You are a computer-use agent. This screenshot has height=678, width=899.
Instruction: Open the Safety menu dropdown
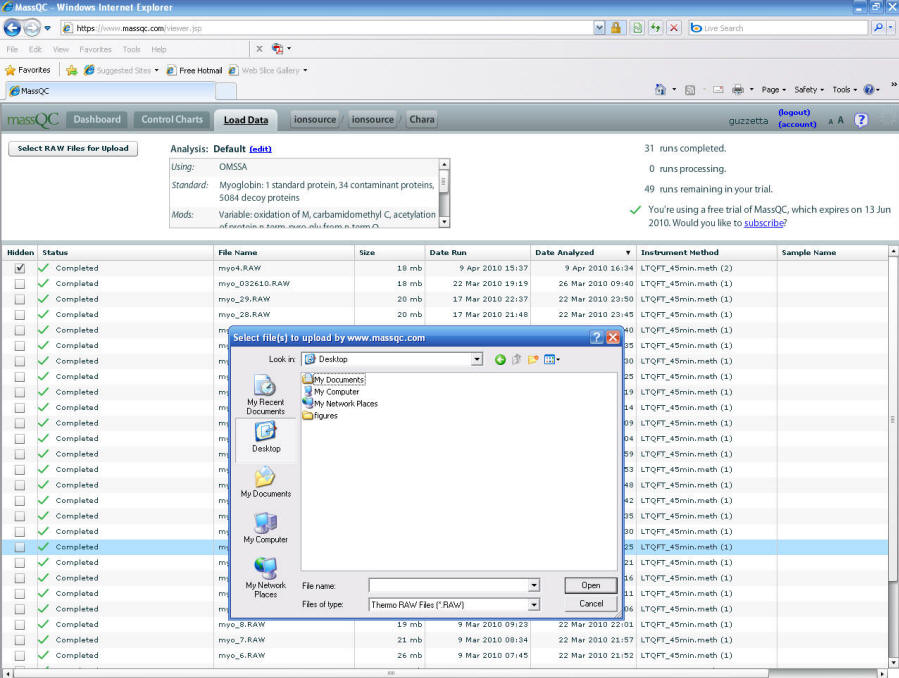tap(808, 89)
